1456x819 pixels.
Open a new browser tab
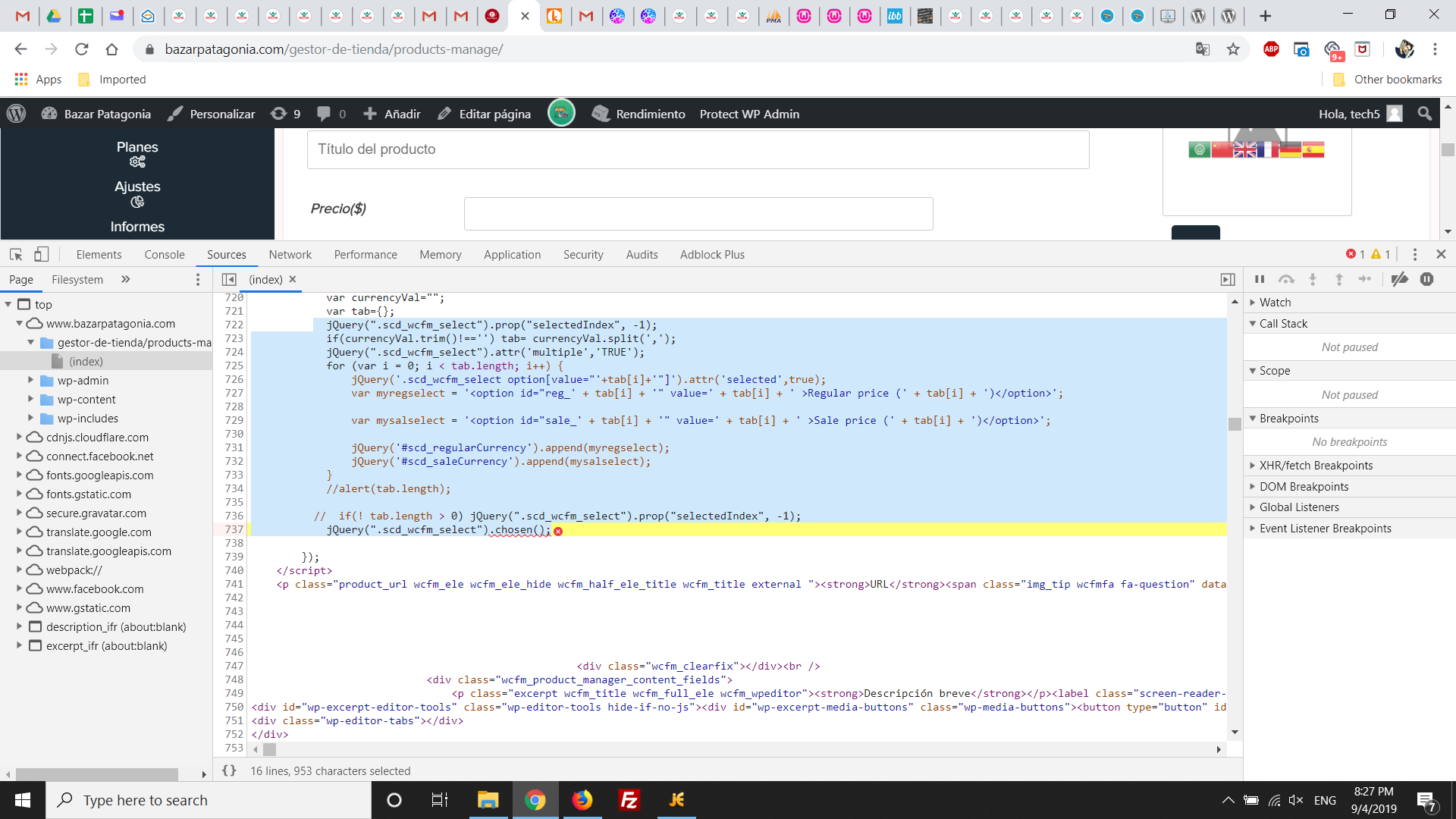(1265, 16)
